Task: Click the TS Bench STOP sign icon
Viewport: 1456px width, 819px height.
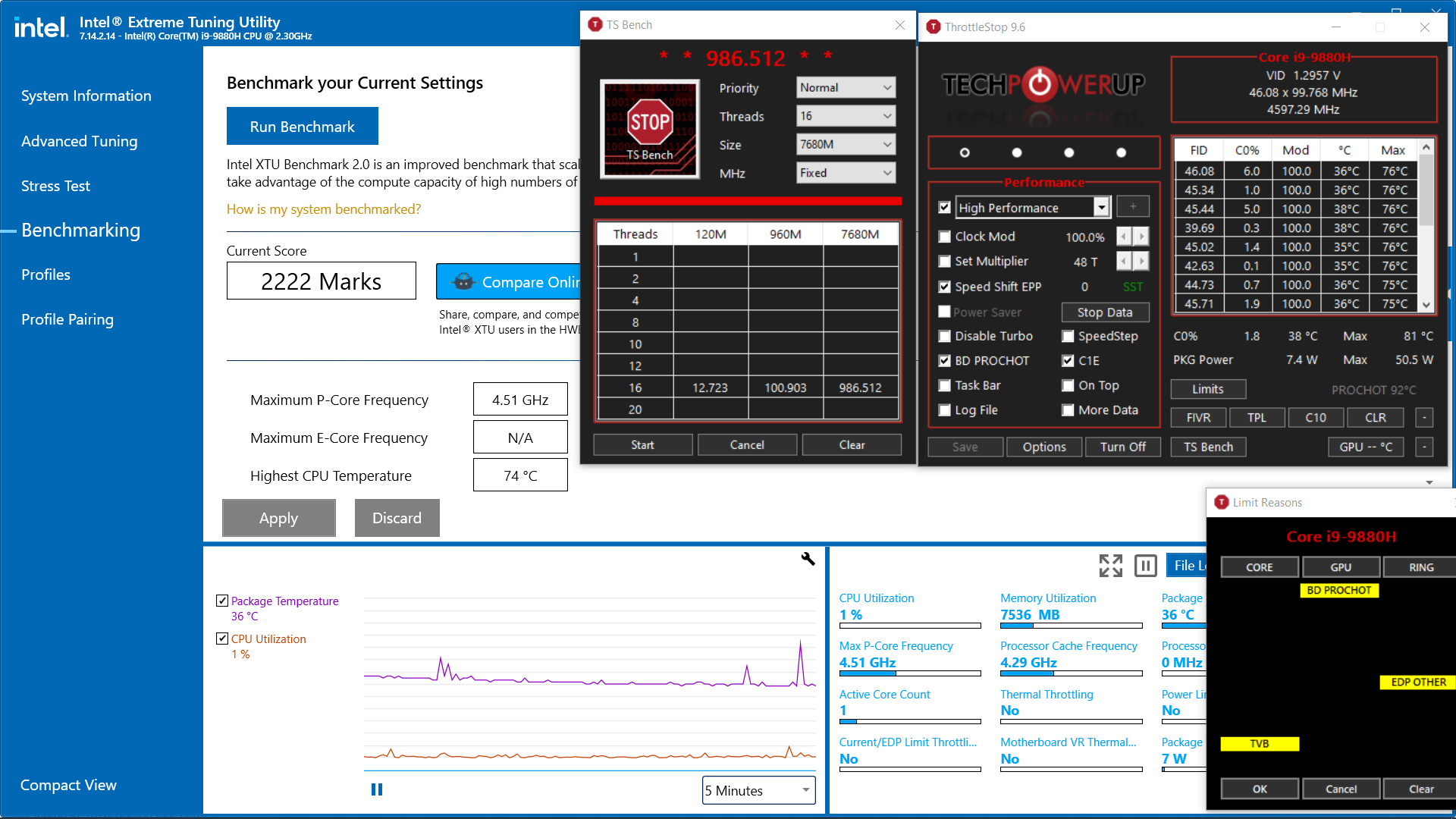Action: pyautogui.click(x=650, y=129)
